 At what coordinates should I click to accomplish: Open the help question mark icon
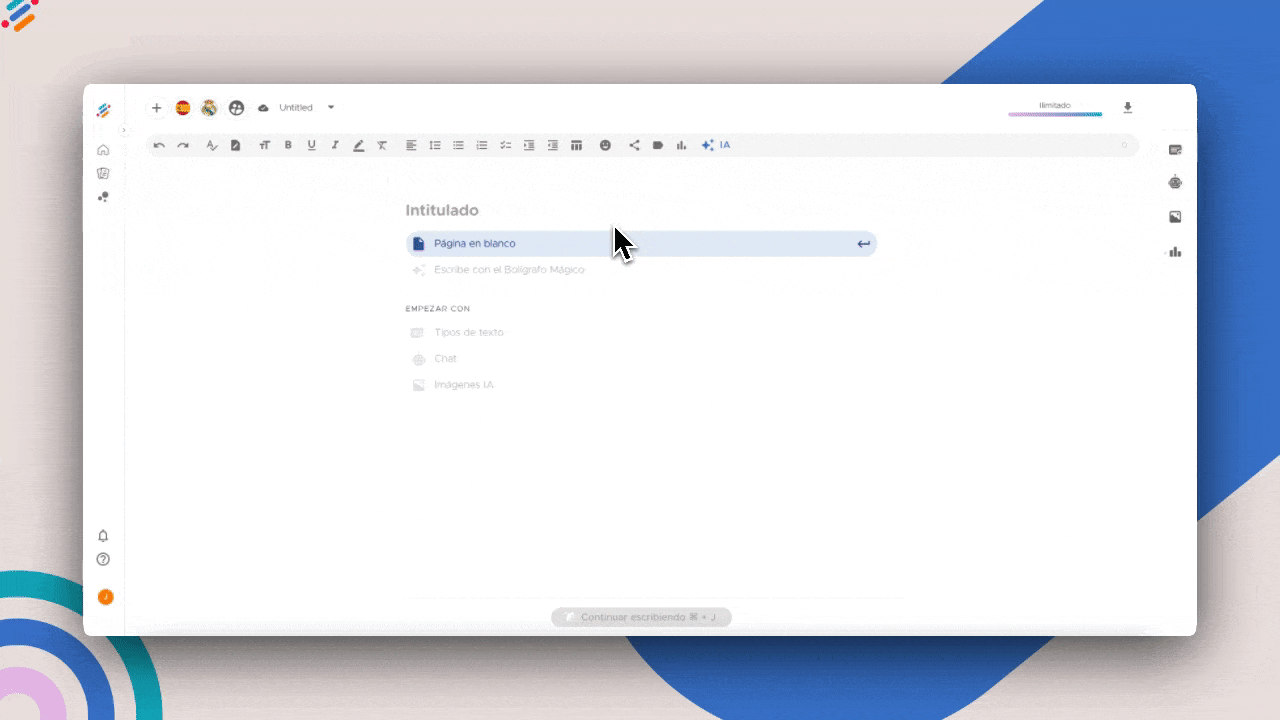pyautogui.click(x=103, y=559)
